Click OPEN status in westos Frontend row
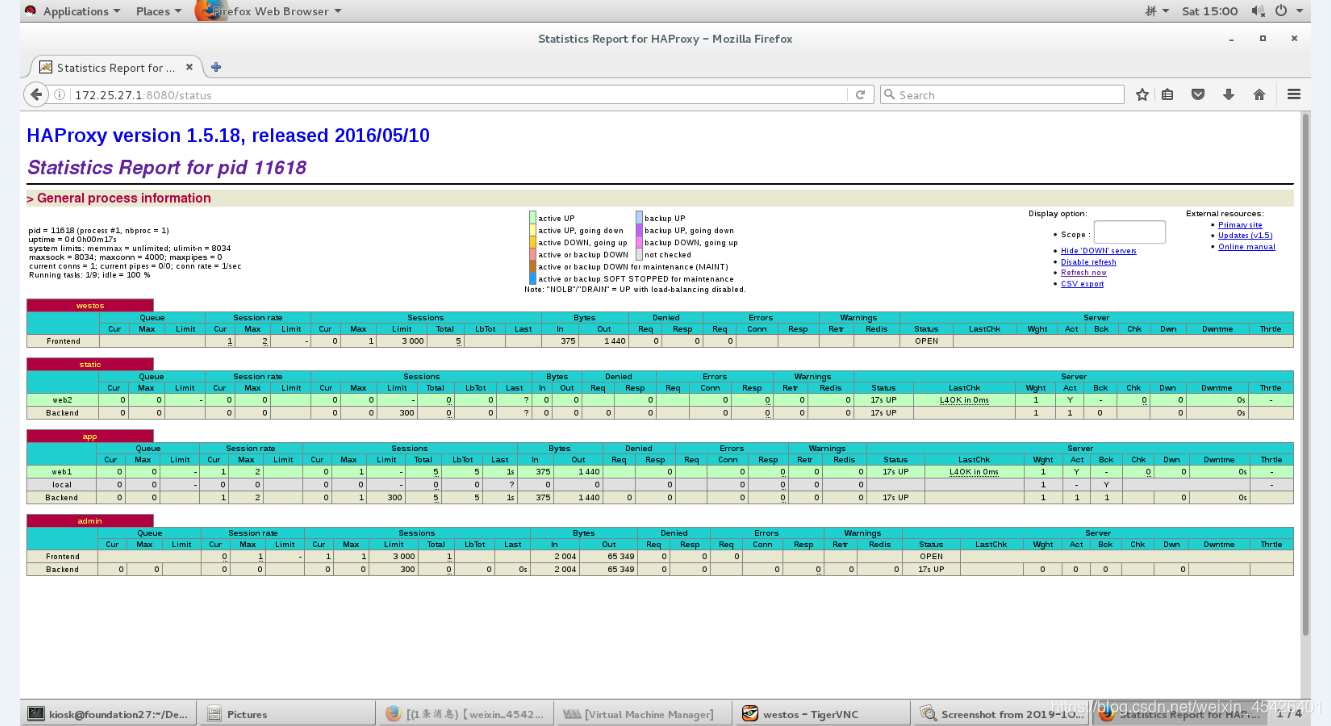 pos(926,341)
